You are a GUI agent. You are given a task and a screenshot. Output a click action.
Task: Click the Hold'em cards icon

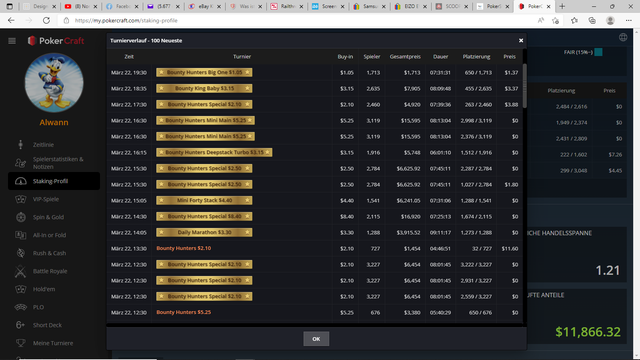coord(20,289)
